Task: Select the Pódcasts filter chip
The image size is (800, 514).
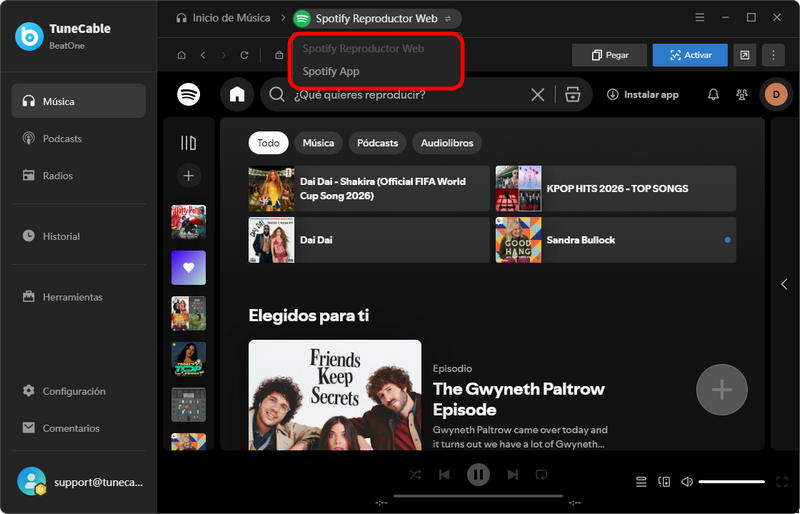Action: pyautogui.click(x=378, y=143)
